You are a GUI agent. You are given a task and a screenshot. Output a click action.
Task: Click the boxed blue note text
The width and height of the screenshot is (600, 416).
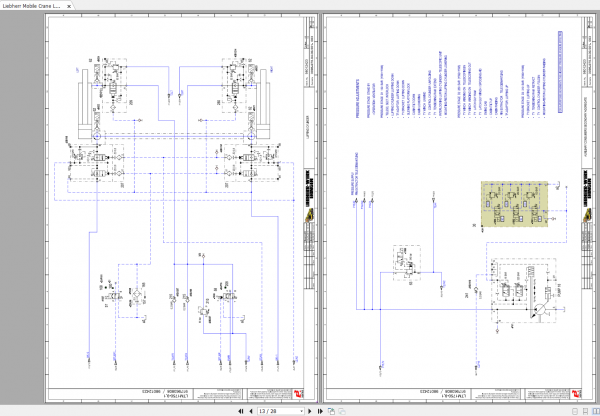point(560,72)
